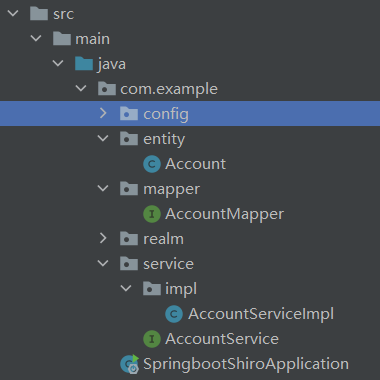Open the Account class file
Viewport: 380px width, 380px height.
(196, 164)
